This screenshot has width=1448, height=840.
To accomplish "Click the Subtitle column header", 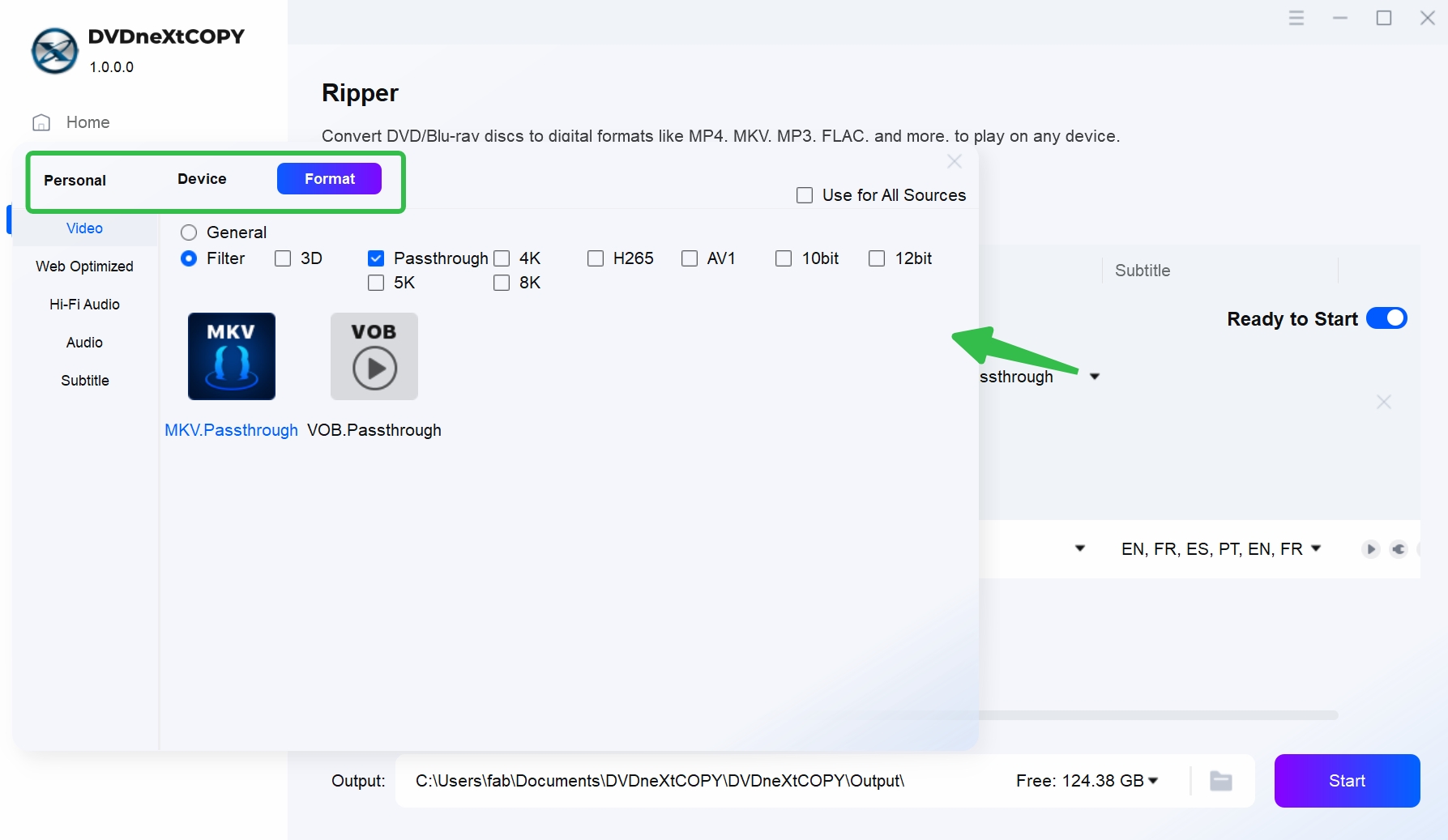I will click(1143, 271).
